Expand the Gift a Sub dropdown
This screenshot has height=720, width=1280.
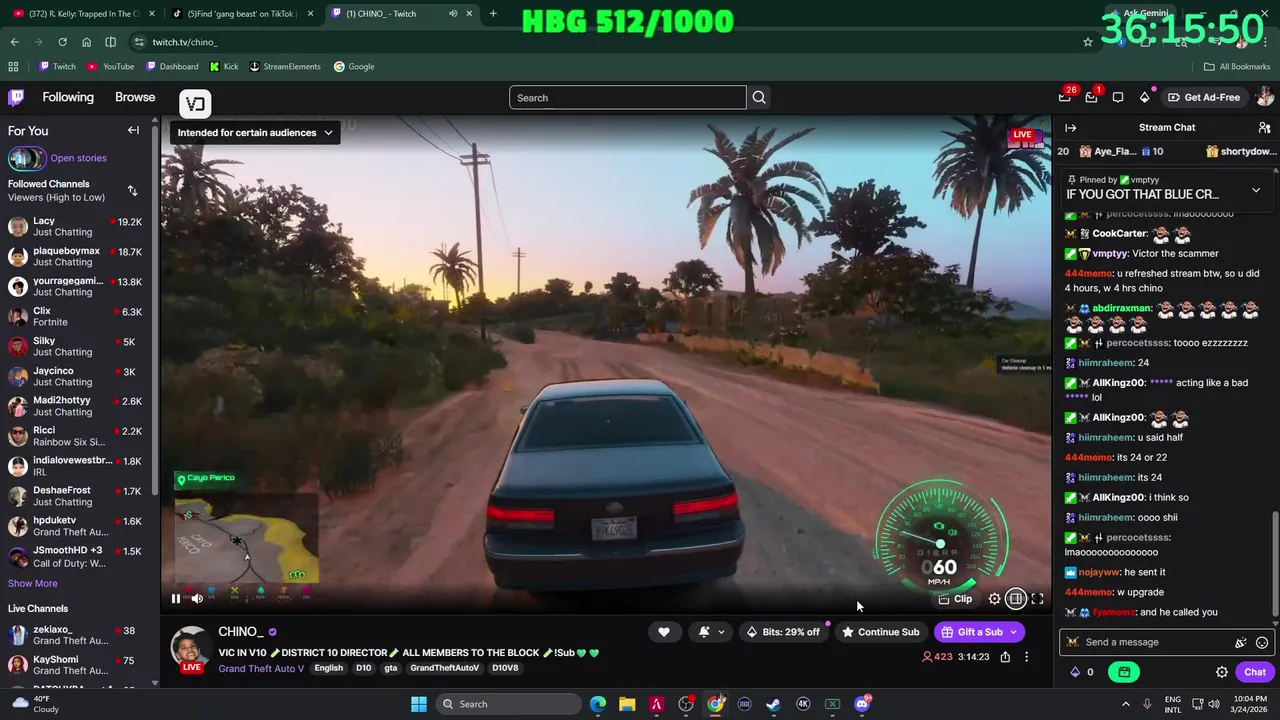point(1013,632)
